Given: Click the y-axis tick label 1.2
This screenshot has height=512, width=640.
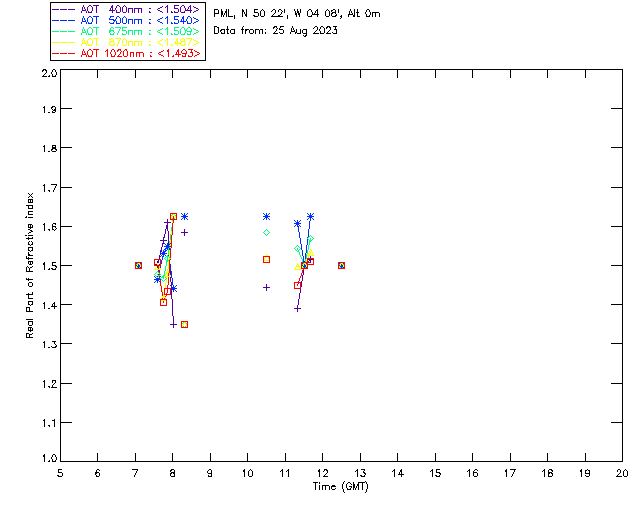Looking at the screenshot, I should [x=49, y=384].
